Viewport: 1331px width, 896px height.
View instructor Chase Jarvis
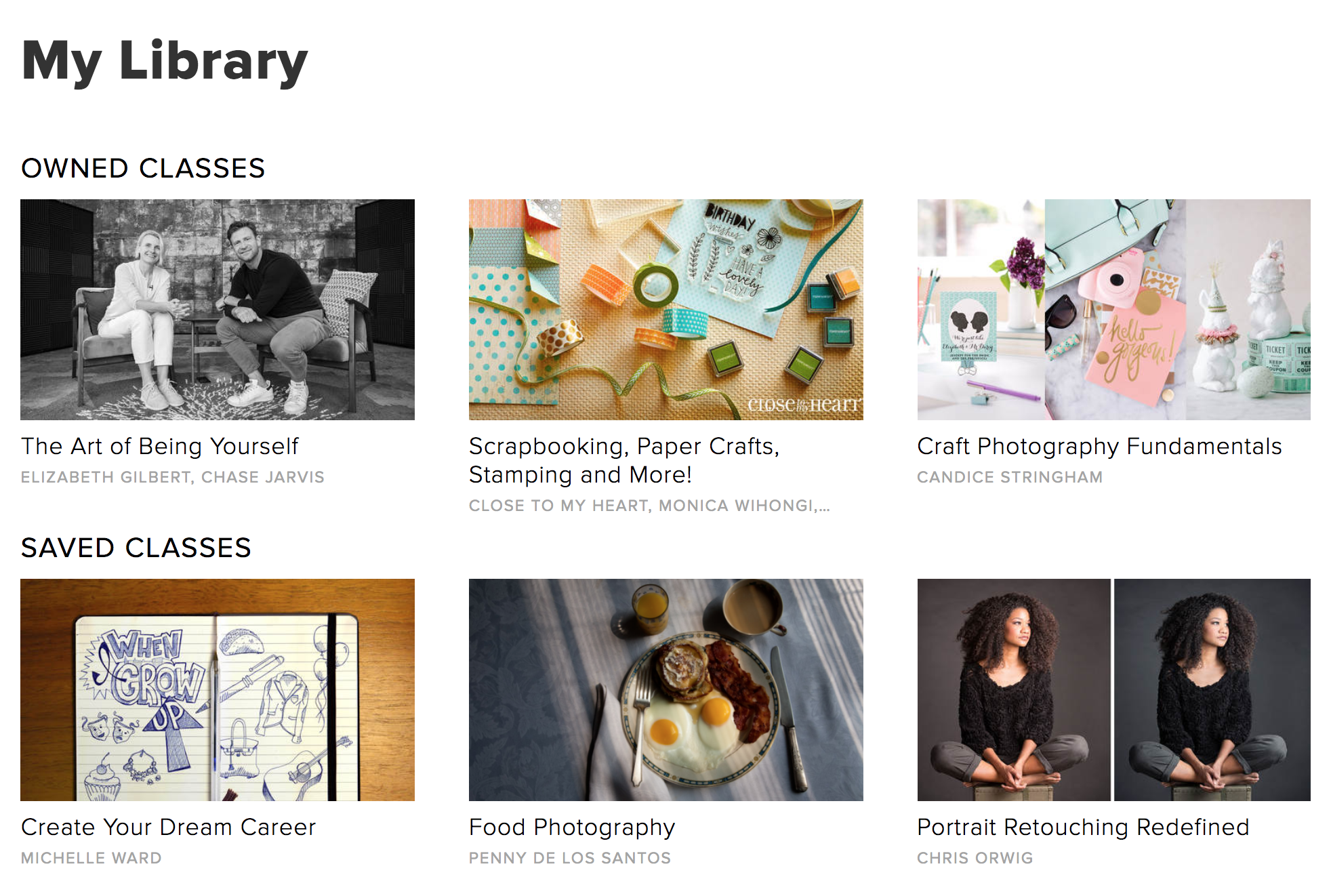coord(263,477)
